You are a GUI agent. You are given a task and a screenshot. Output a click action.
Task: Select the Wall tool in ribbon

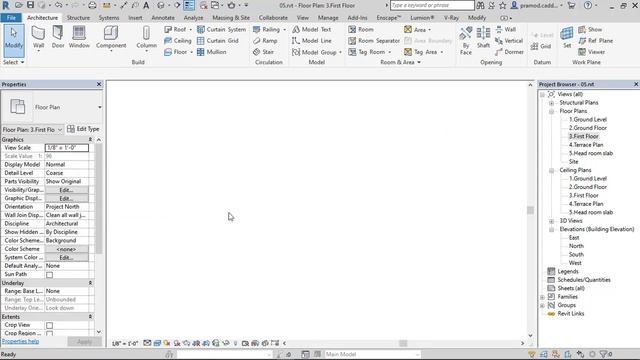click(38, 38)
